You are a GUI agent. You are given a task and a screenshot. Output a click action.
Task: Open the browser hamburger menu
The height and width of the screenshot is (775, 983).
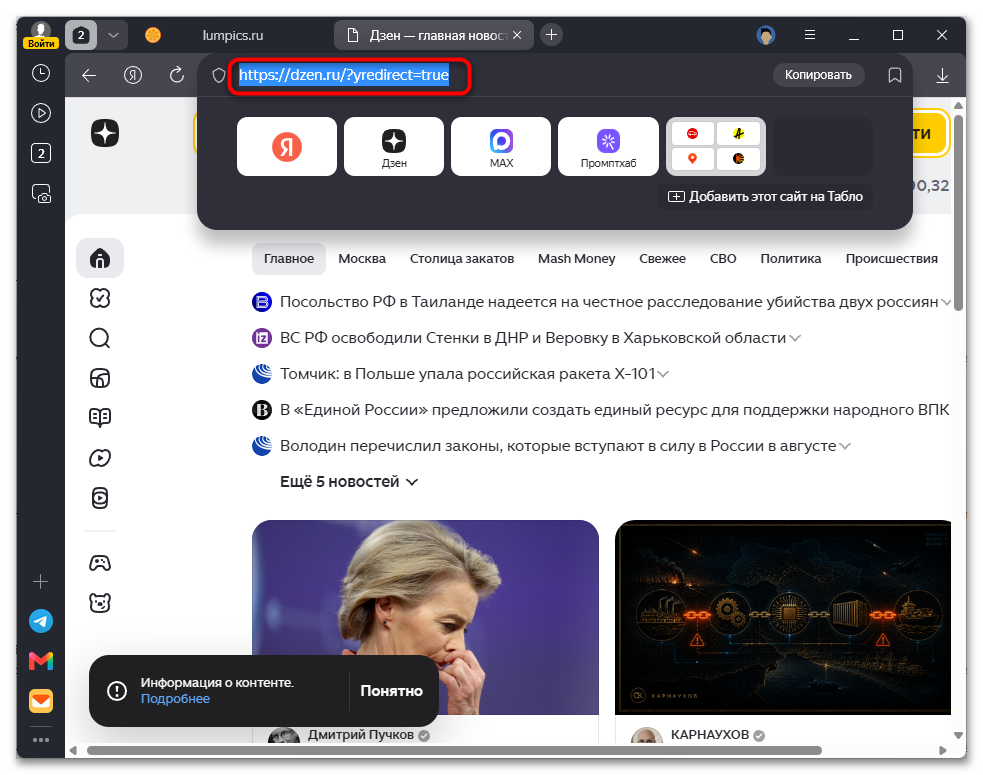point(810,35)
